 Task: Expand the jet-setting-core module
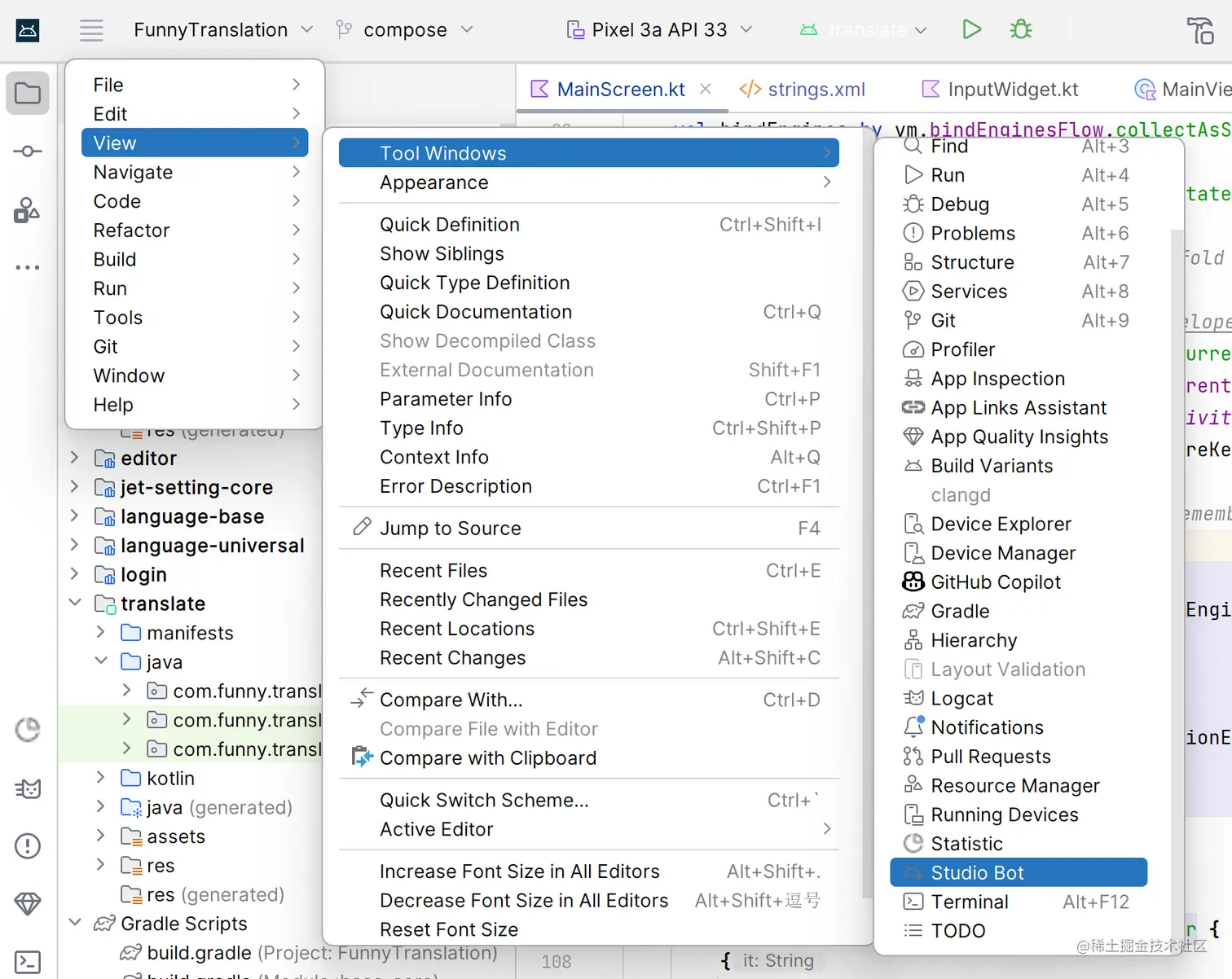tap(75, 487)
